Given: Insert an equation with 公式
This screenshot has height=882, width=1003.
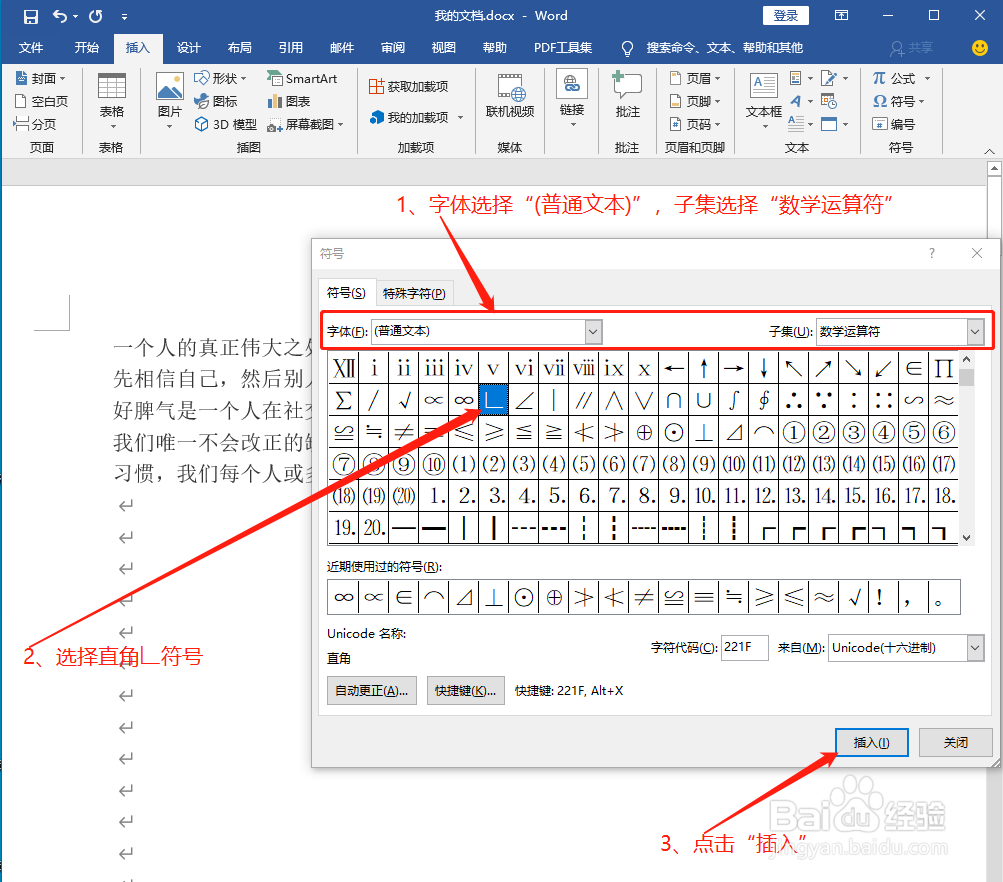Looking at the screenshot, I should 894,78.
